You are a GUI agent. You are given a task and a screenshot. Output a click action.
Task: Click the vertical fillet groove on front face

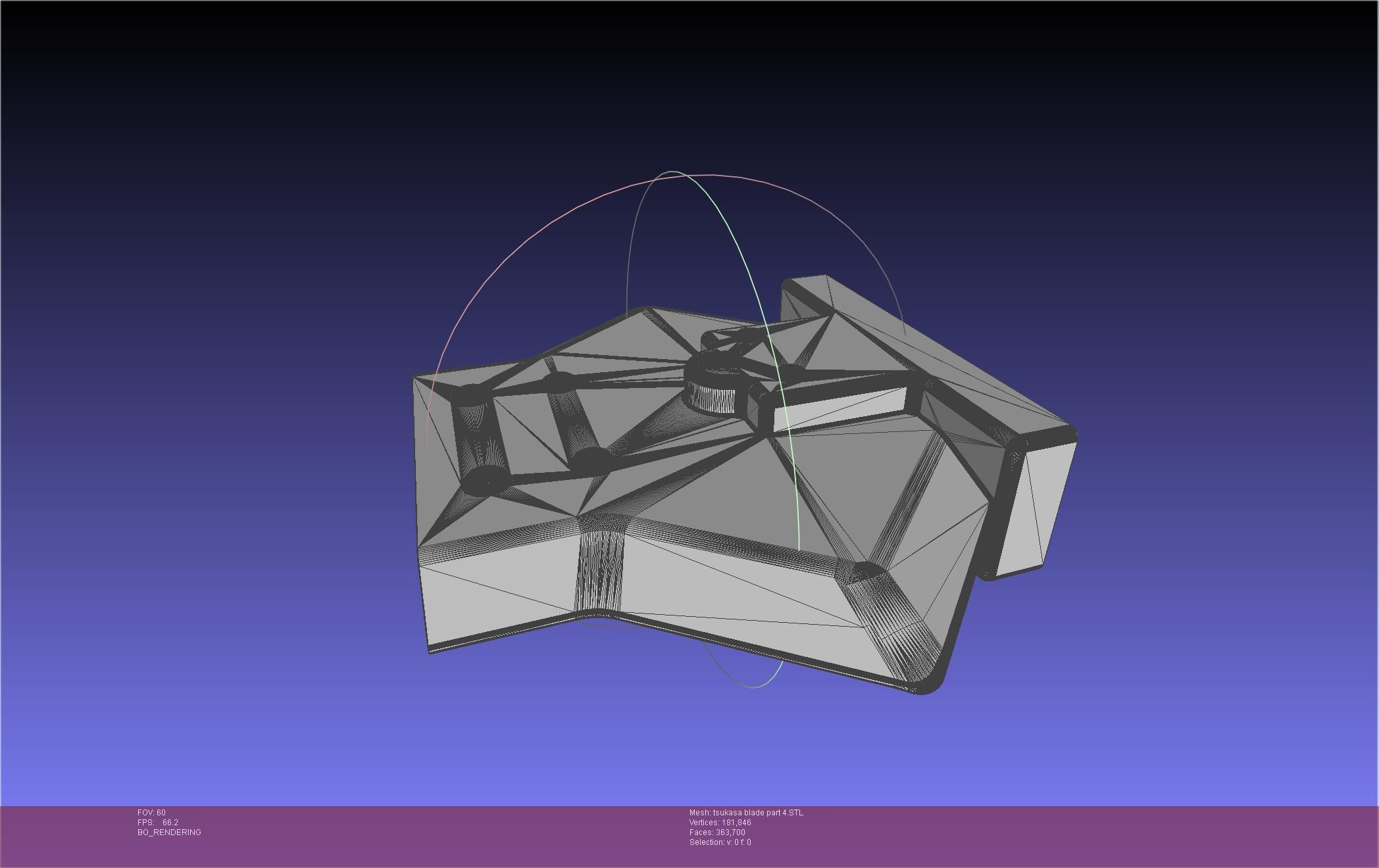pos(599,569)
